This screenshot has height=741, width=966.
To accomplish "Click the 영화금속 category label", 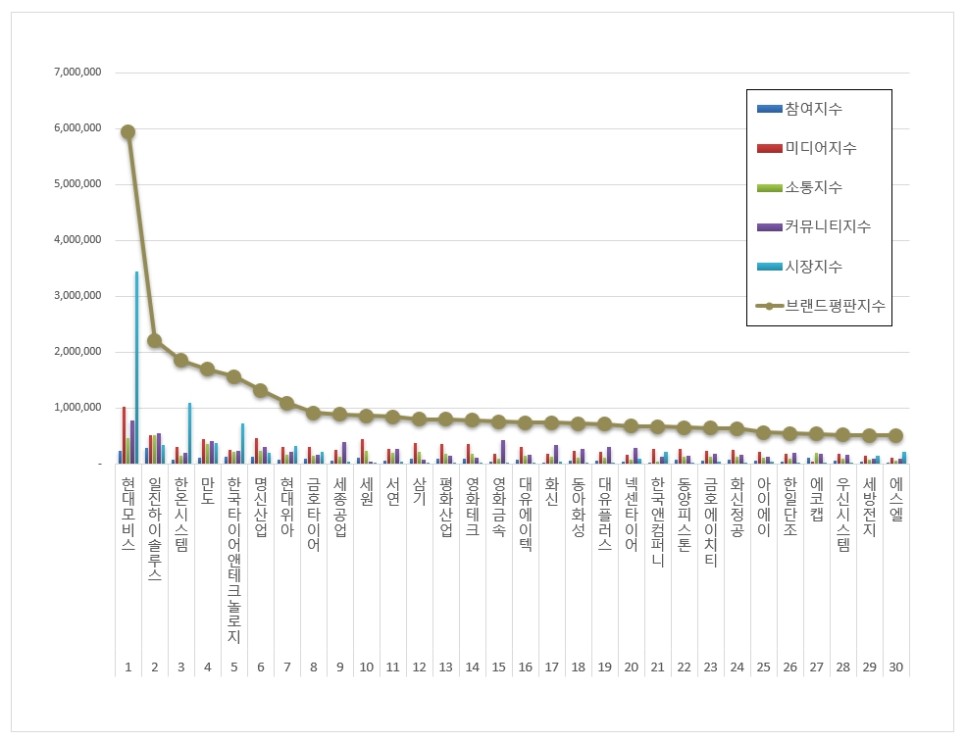I will coord(499,506).
